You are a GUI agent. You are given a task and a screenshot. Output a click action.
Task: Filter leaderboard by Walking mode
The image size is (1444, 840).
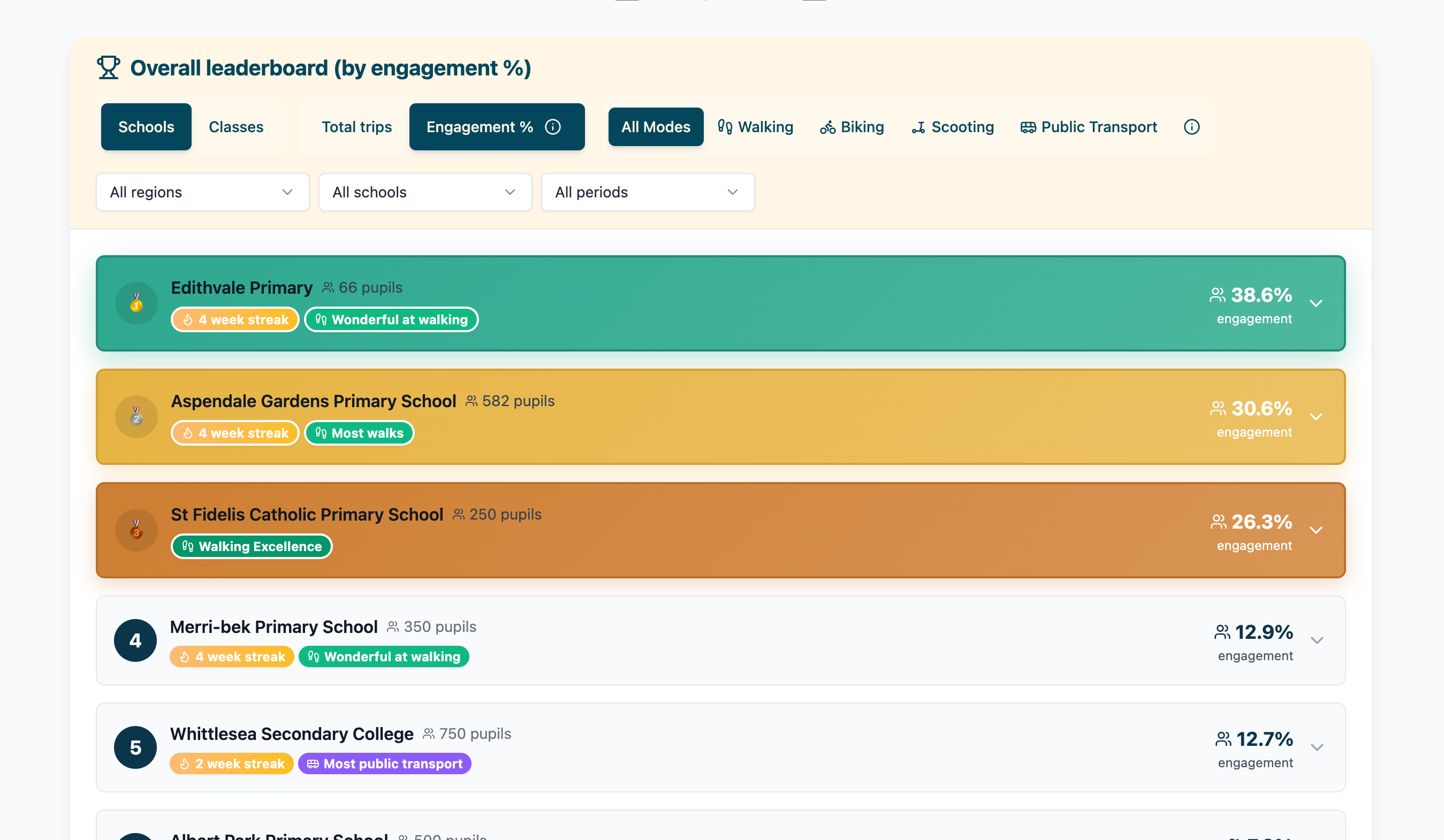pyautogui.click(x=755, y=127)
